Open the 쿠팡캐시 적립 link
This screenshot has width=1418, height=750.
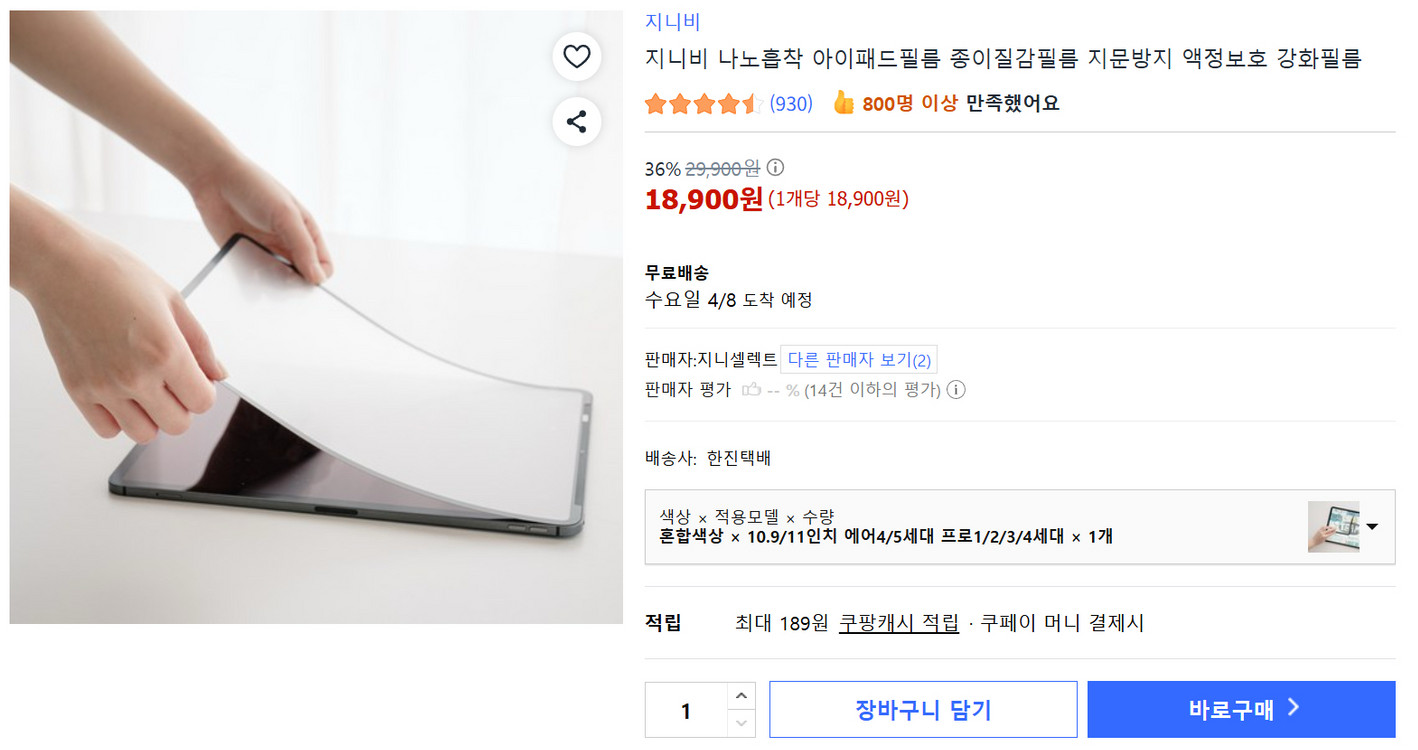coord(898,622)
